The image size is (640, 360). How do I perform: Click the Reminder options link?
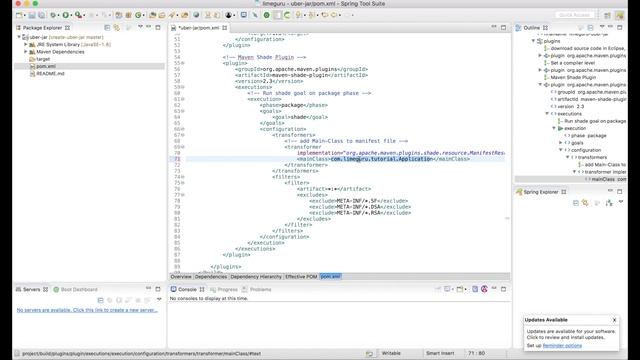562,345
